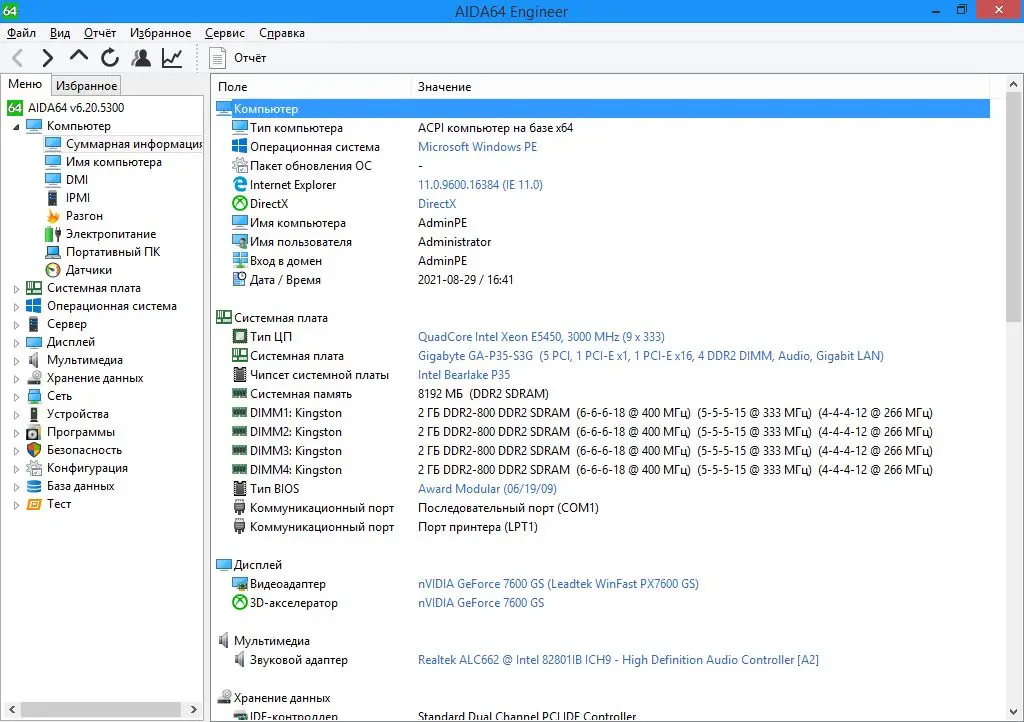
Task: Click the Refresh toolbar icon
Action: 110,58
